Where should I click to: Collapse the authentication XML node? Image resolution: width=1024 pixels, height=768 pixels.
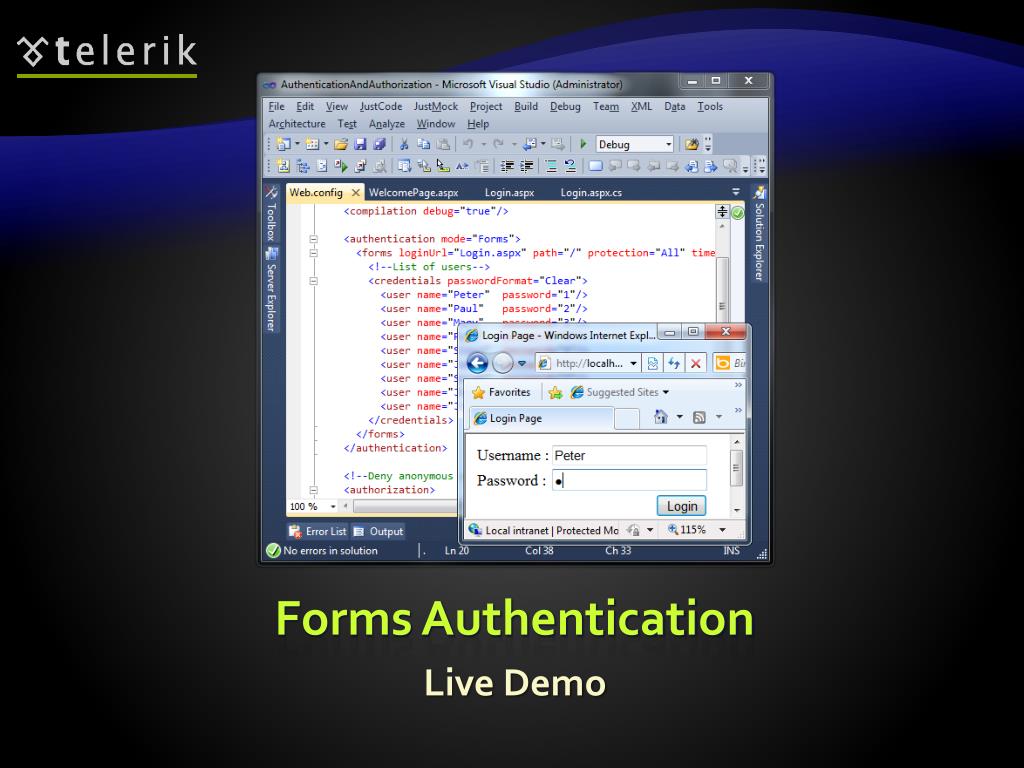(x=313, y=239)
